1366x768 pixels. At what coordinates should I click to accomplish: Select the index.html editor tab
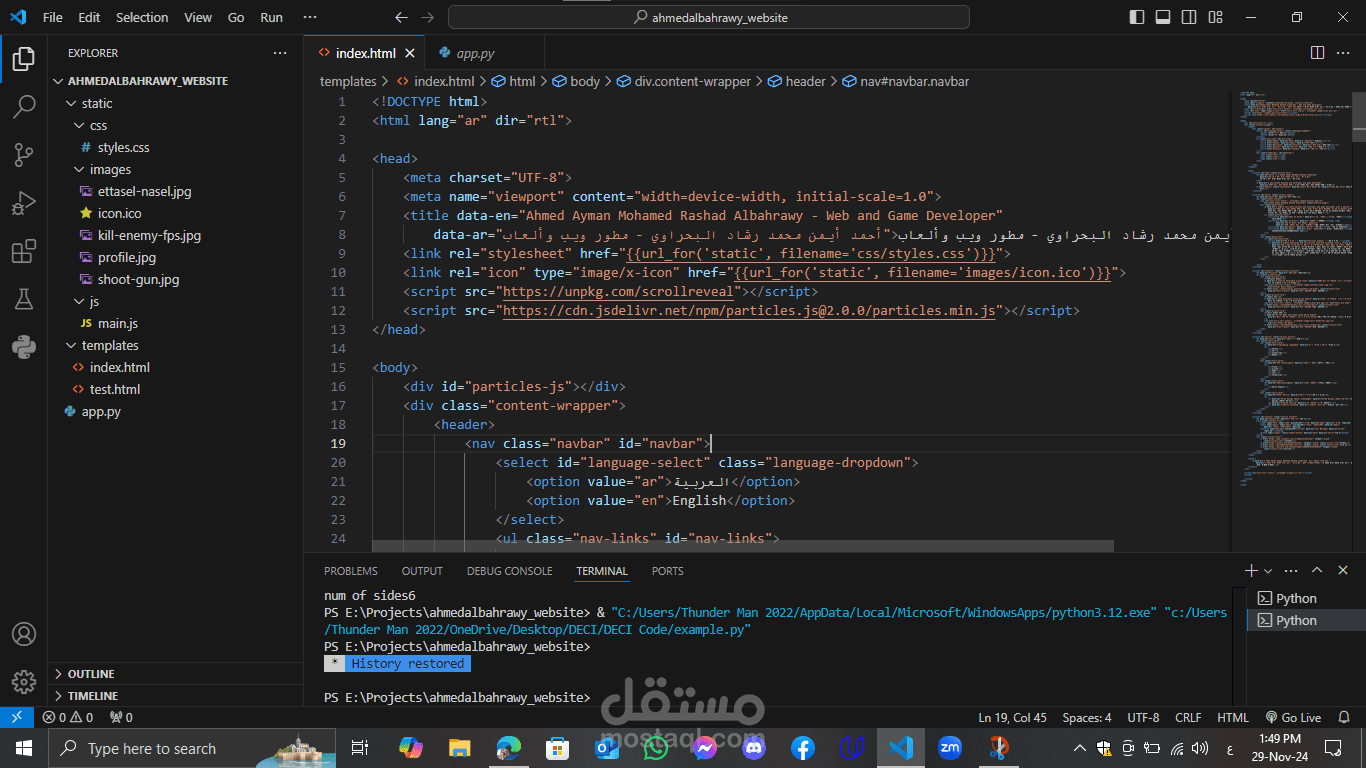[365, 53]
